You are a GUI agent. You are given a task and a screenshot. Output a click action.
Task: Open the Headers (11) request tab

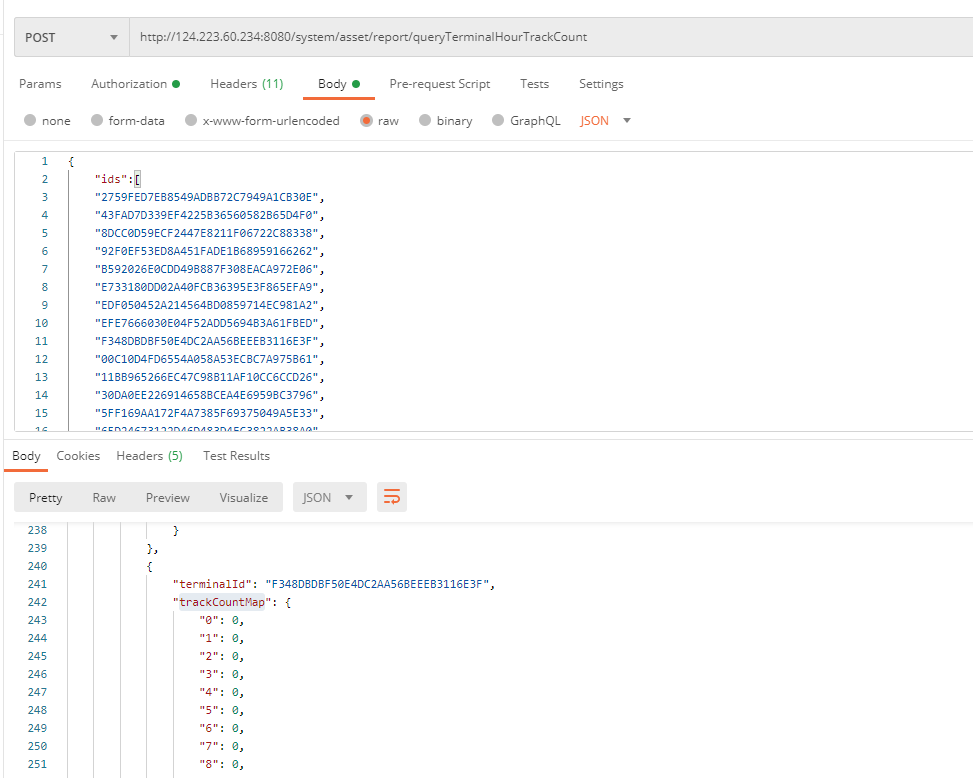click(x=246, y=84)
